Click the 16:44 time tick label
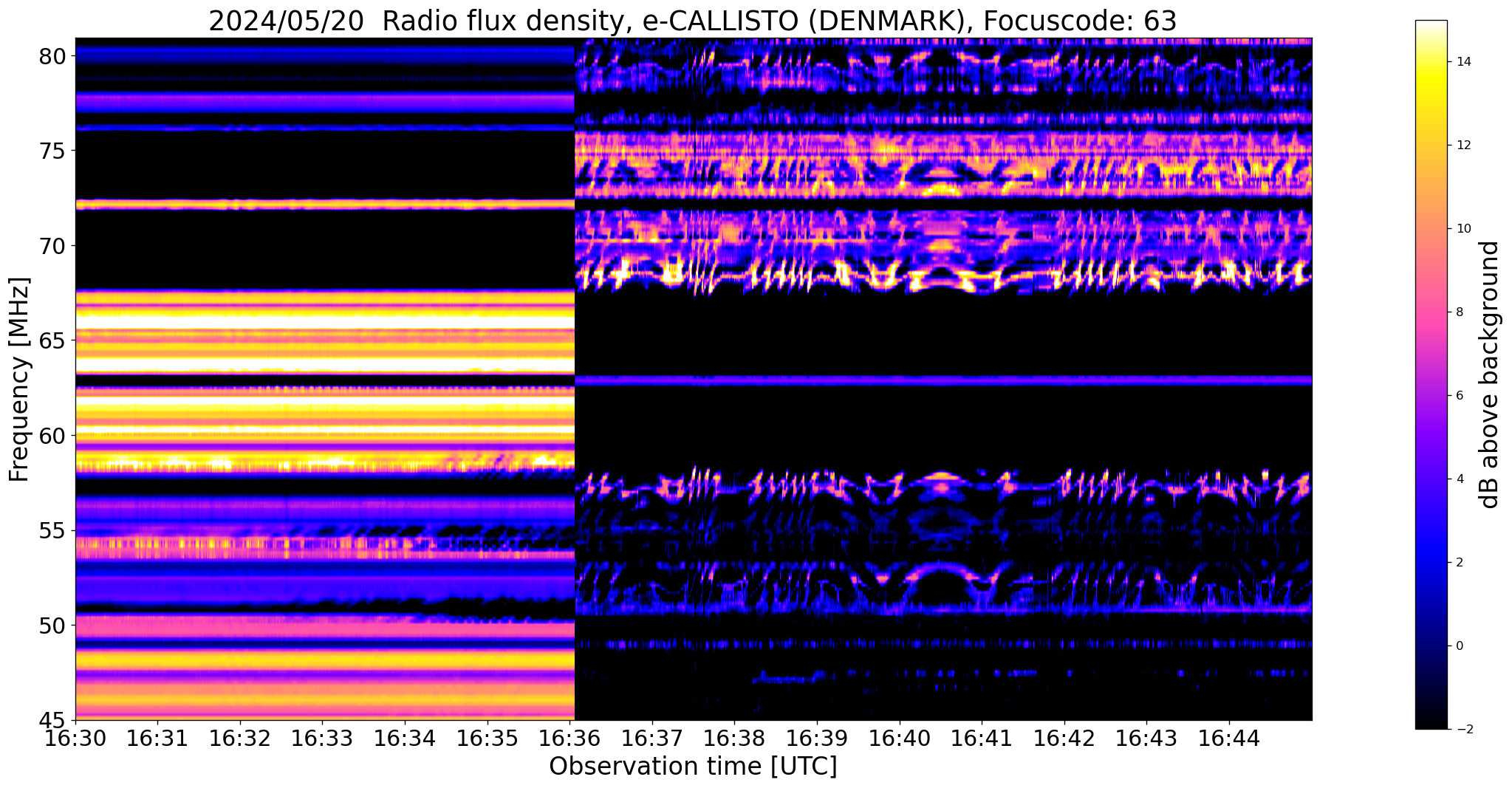This screenshot has height=788, width=1512. click(x=1229, y=739)
